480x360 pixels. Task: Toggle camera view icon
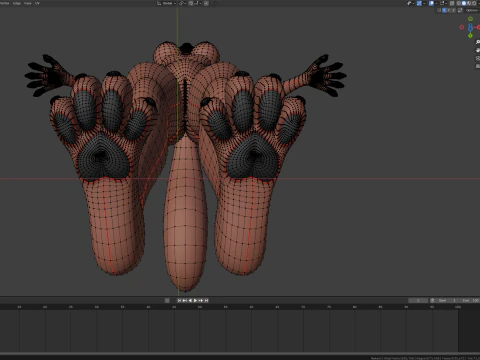(x=478, y=58)
